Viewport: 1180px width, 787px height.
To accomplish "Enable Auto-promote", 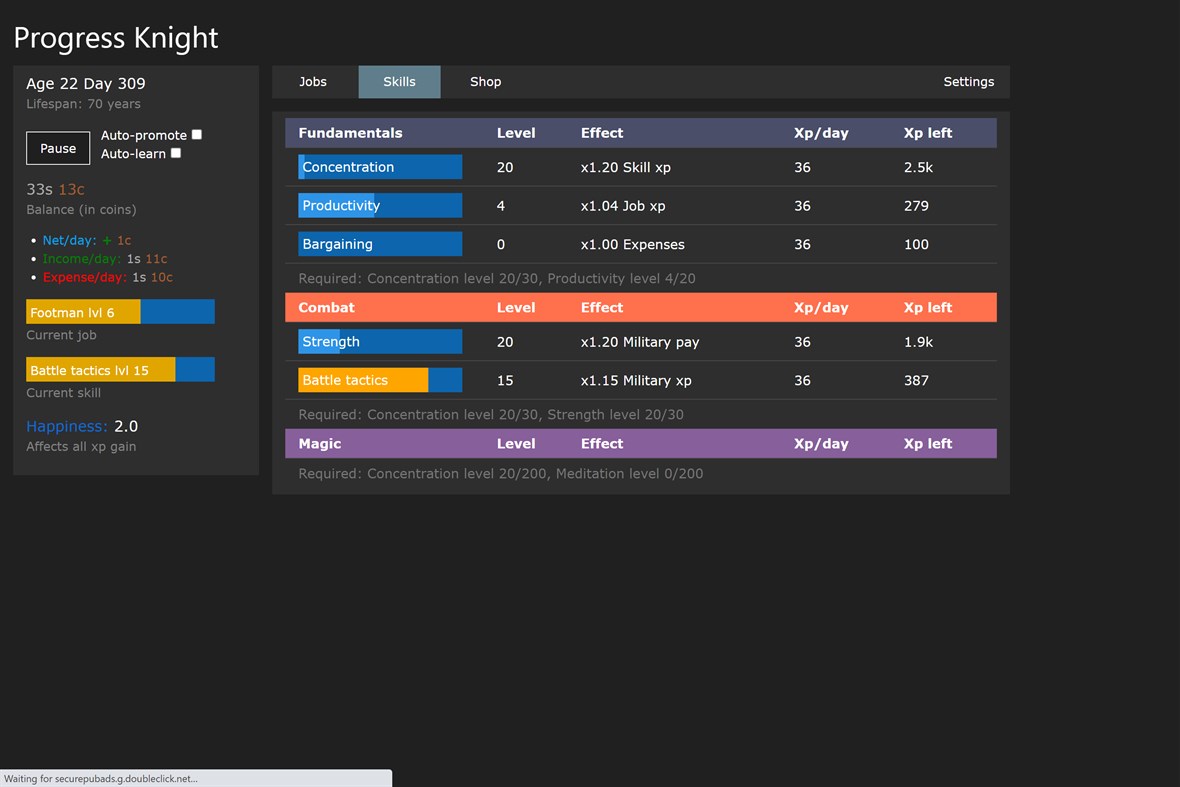I will [x=196, y=134].
